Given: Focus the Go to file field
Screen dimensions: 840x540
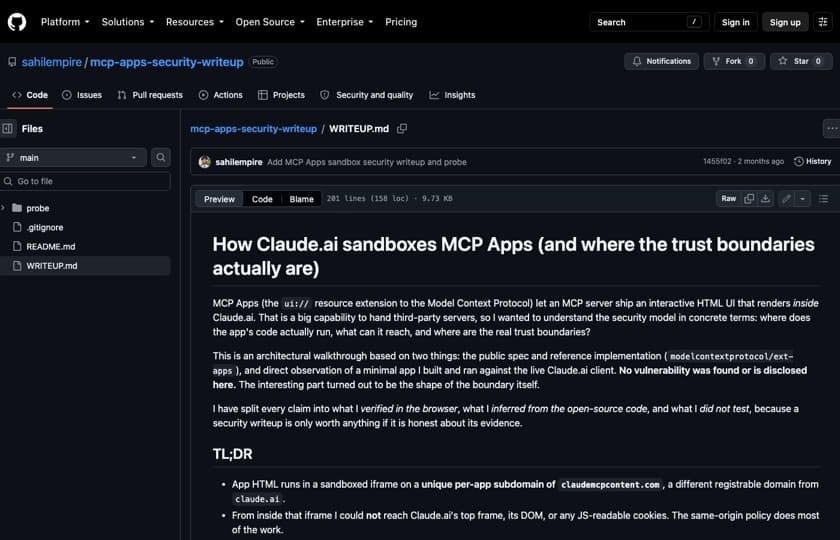Looking at the screenshot, I should [85, 181].
